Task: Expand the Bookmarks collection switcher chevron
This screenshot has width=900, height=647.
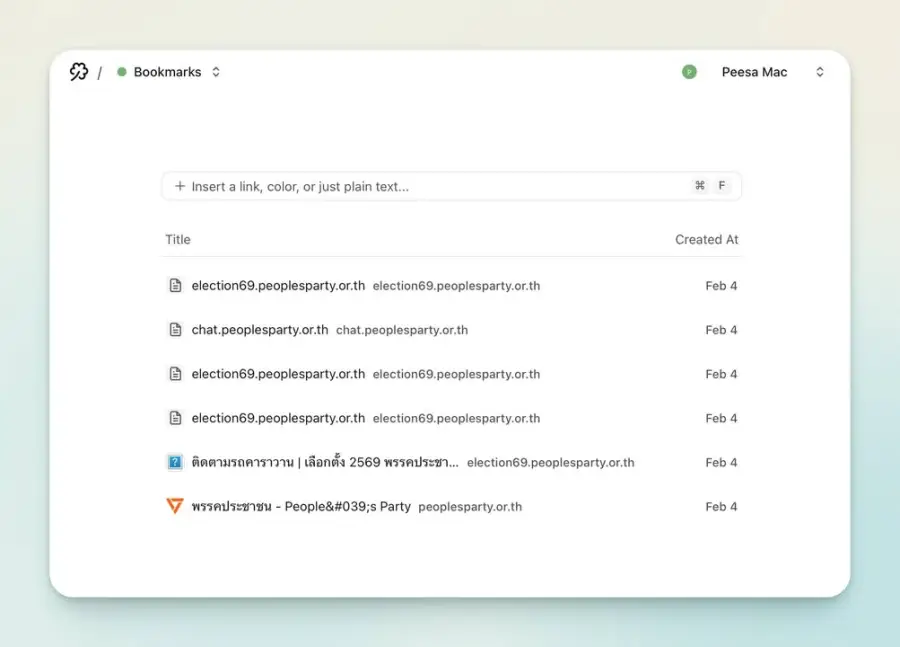Action: tap(216, 72)
